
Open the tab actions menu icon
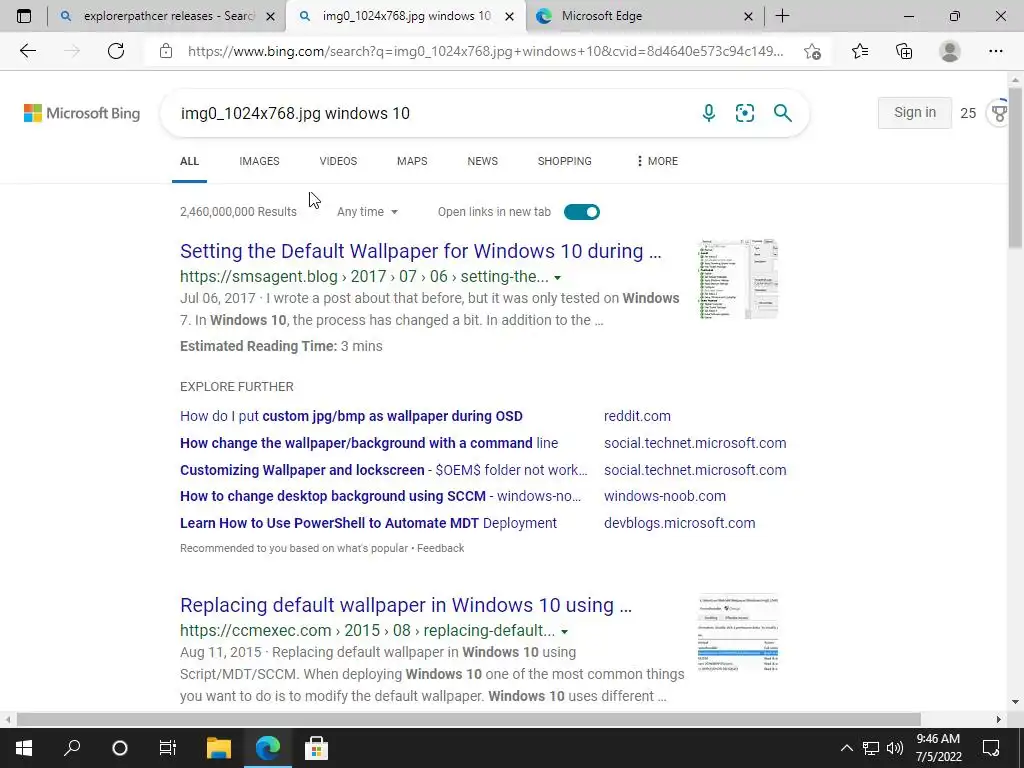click(x=24, y=16)
